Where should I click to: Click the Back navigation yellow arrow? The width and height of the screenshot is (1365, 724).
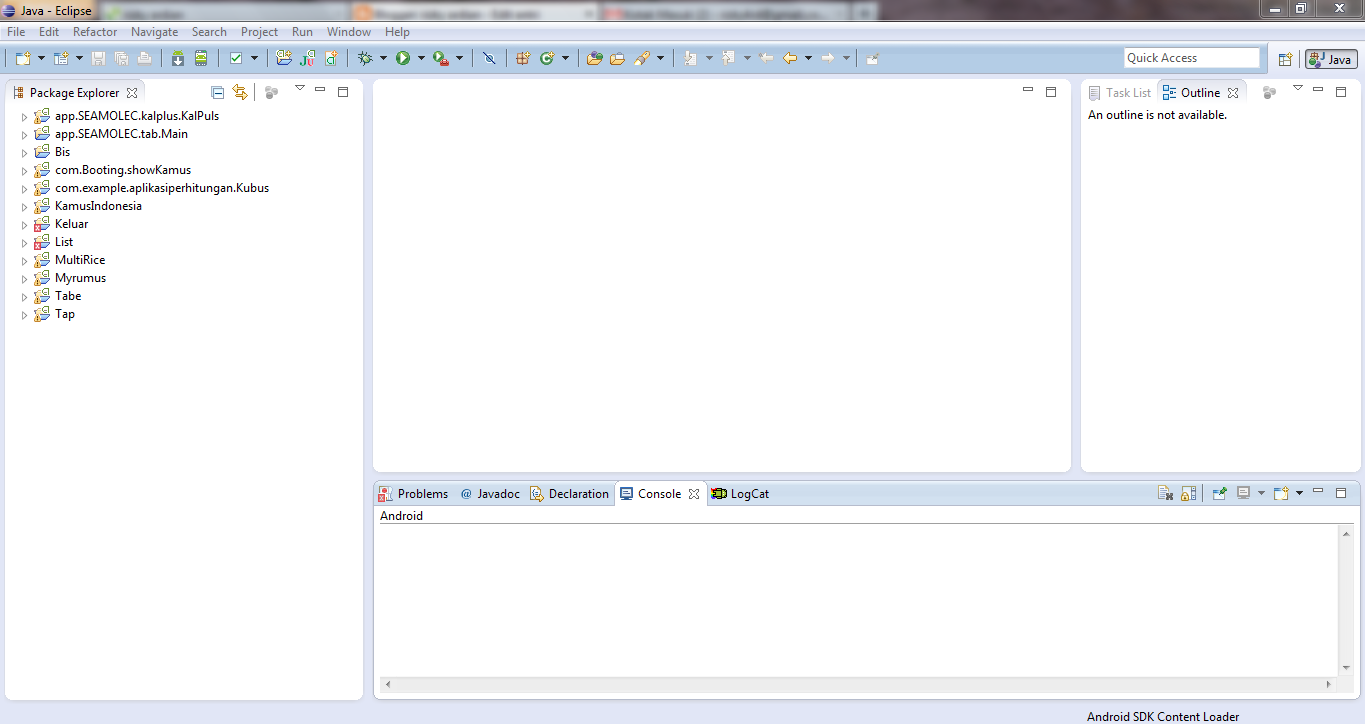[x=790, y=59]
